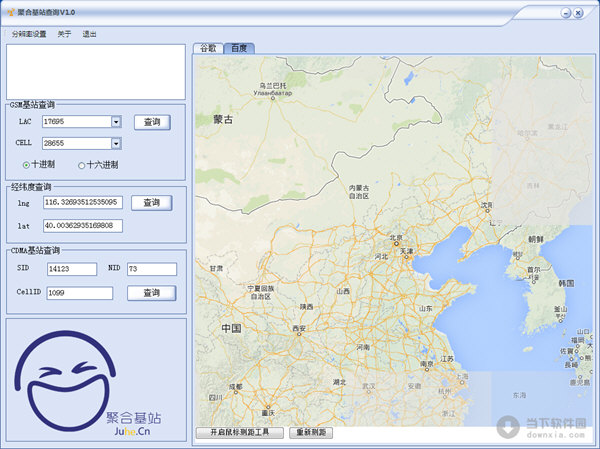The width and height of the screenshot is (600, 449).
Task: Click 查询 in the CDMA基站查询 section
Action: [152, 292]
